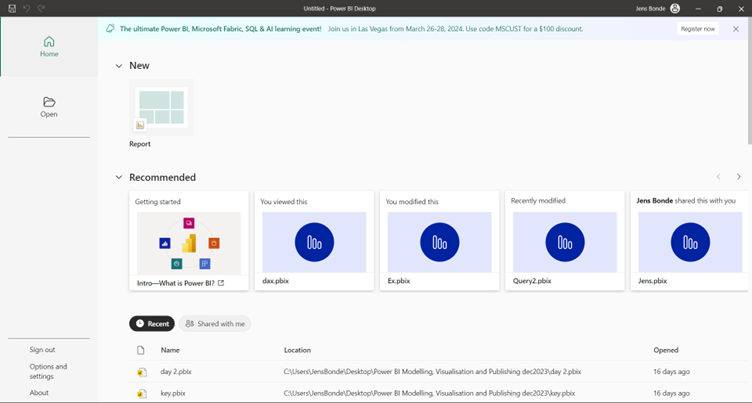Open the Query2.pbix recommended card
752x403 pixels.
[x=565, y=240]
